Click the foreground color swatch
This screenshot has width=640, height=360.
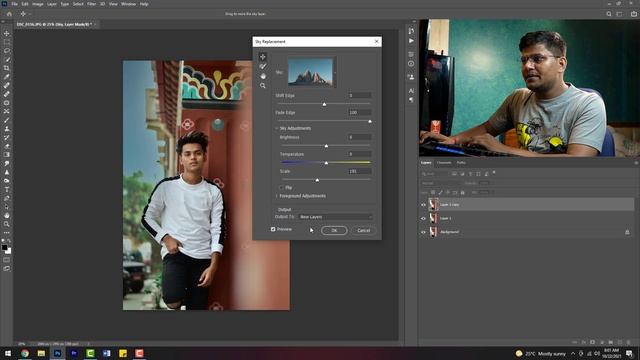tap(4, 247)
